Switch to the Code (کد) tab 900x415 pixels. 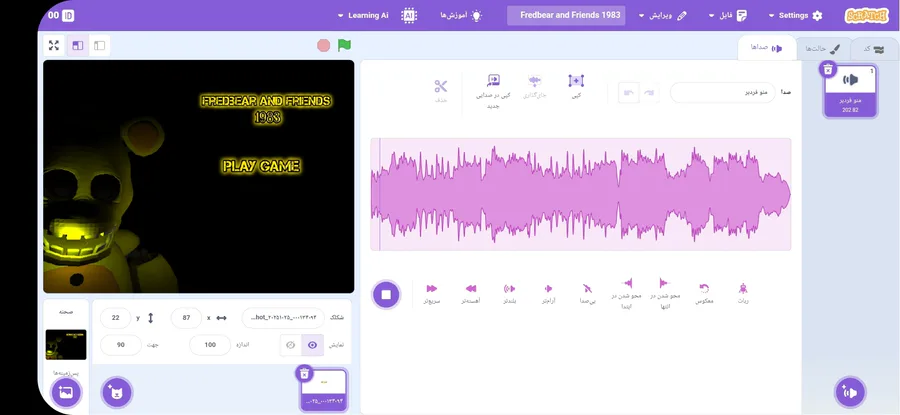pyautogui.click(x=874, y=49)
